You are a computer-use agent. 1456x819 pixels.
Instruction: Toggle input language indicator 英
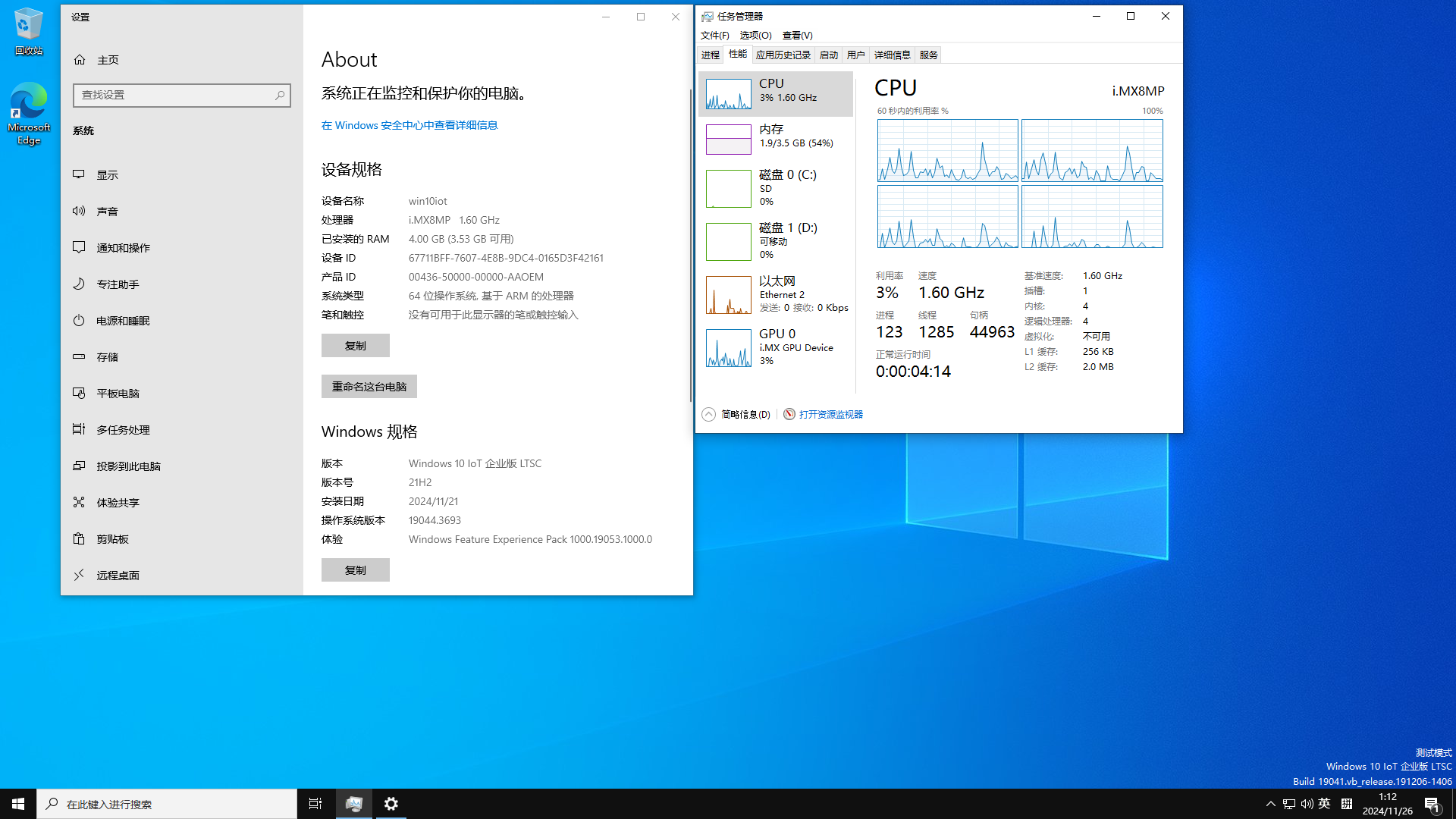click(1325, 804)
